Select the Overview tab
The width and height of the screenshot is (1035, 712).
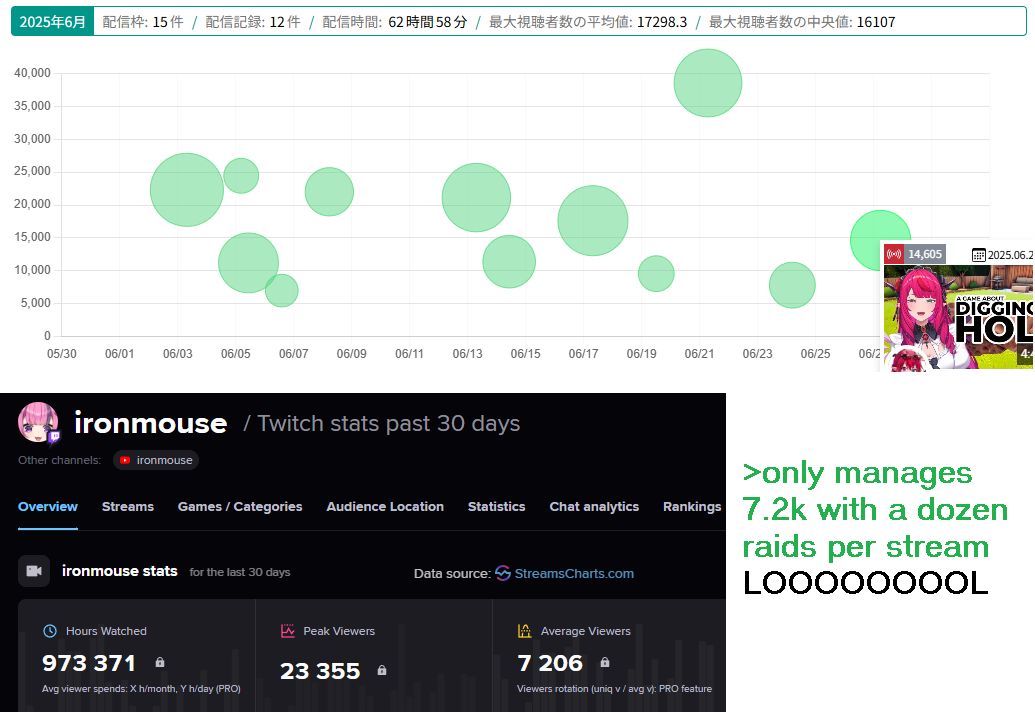[x=48, y=506]
